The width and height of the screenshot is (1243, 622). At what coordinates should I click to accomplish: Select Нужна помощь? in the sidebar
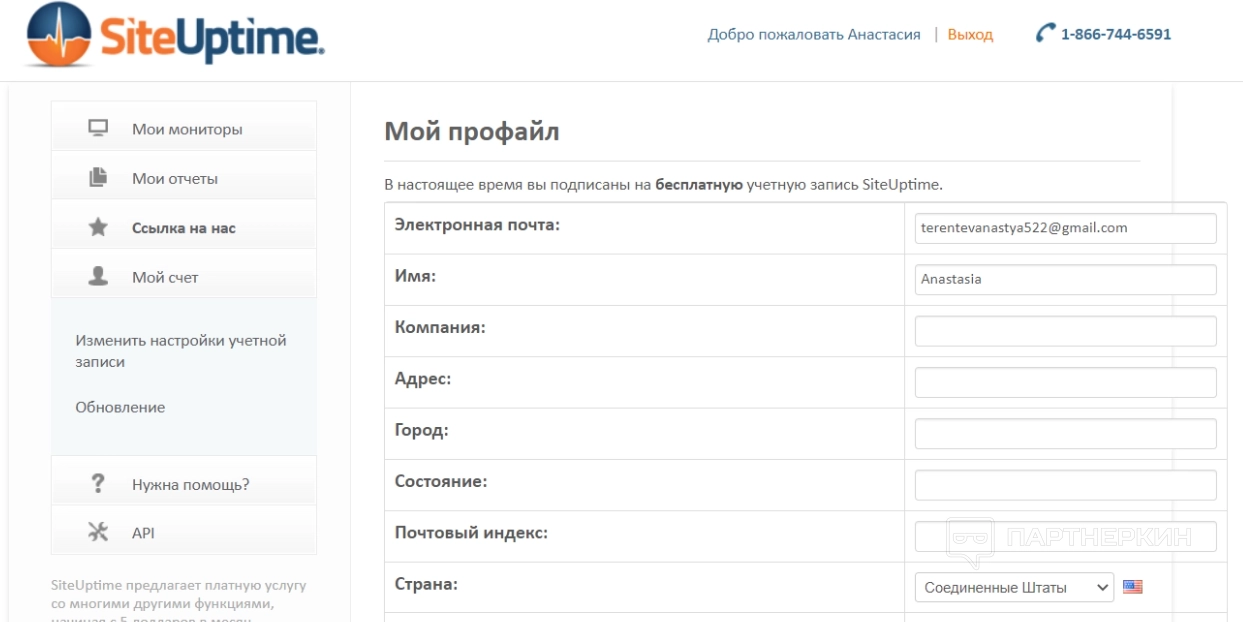190,485
